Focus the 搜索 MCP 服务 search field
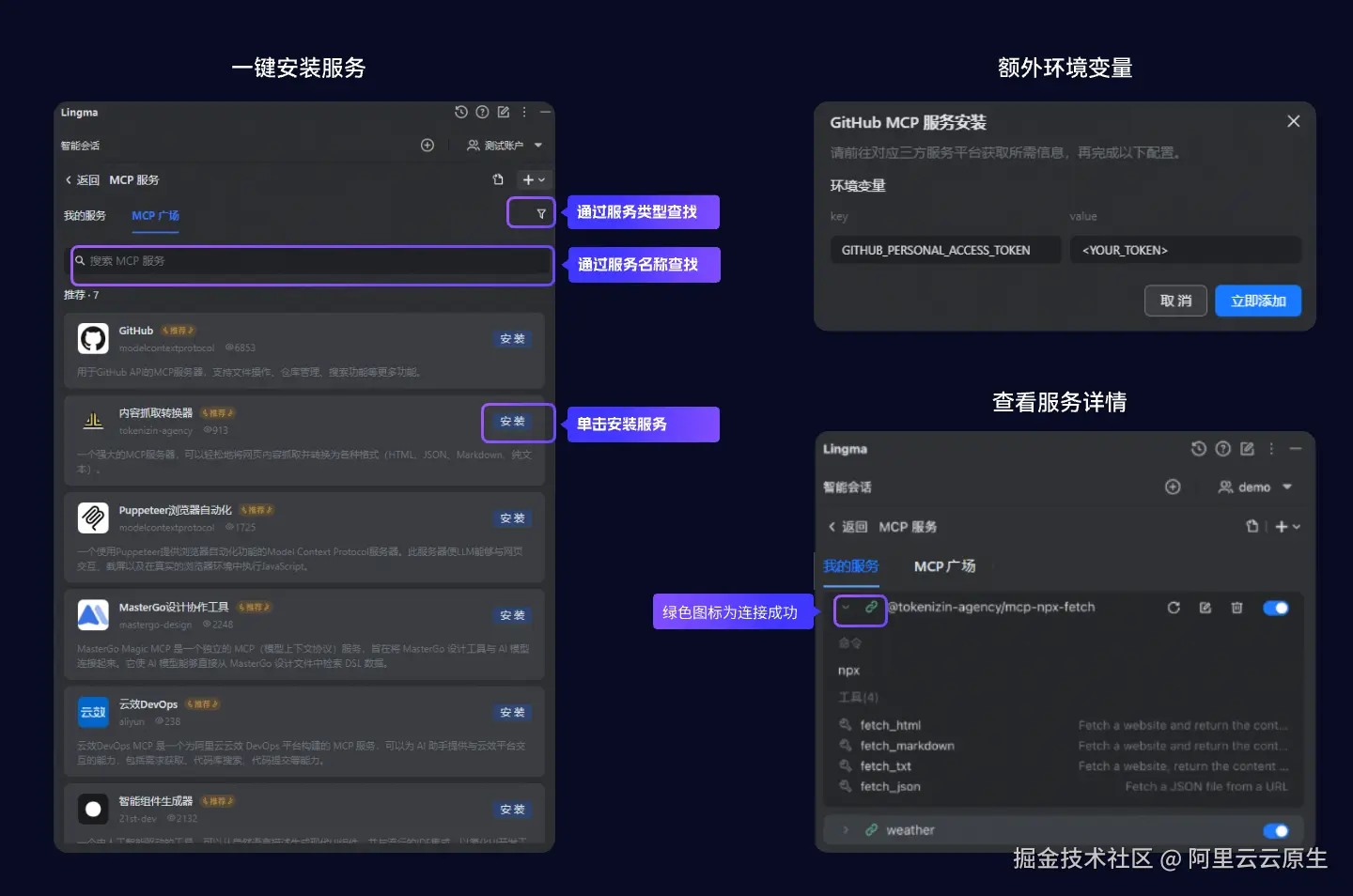Screen dimensions: 1353x896 point(312,261)
